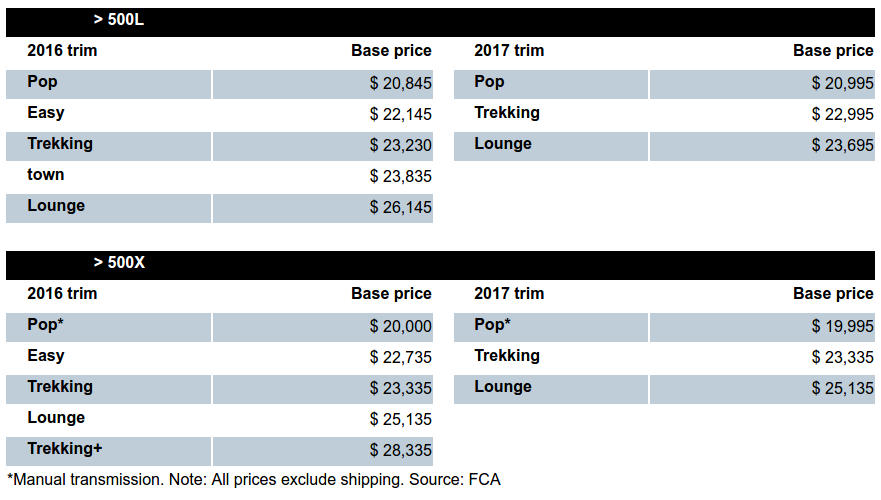Select the "town" trim label
Screen dimensions: 881x500
(x=46, y=175)
